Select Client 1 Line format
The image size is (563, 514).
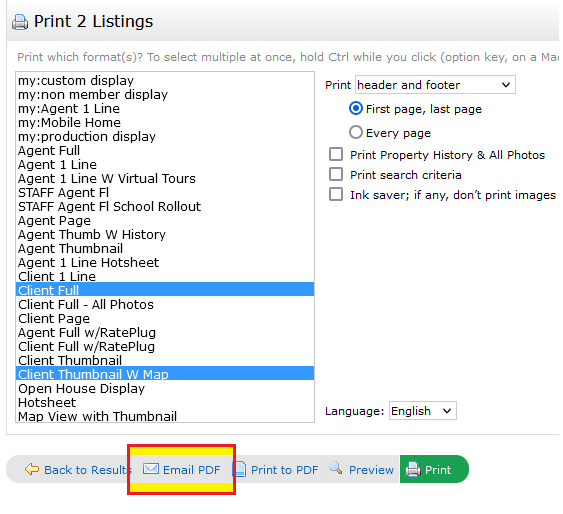tap(165, 276)
